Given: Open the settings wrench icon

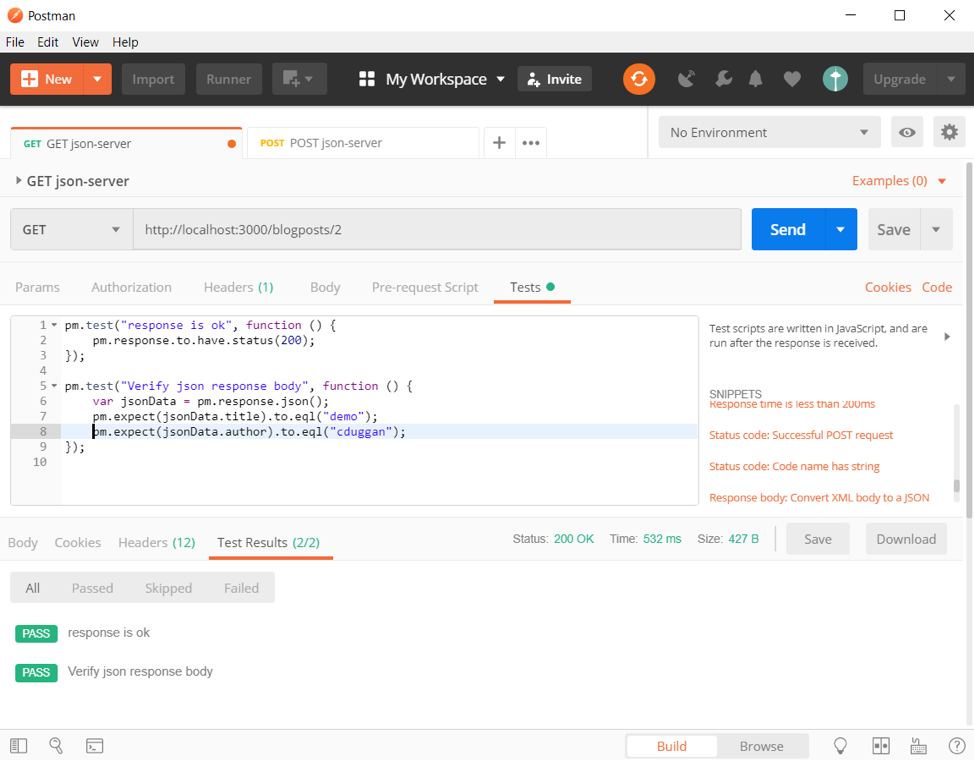Looking at the screenshot, I should tap(723, 79).
